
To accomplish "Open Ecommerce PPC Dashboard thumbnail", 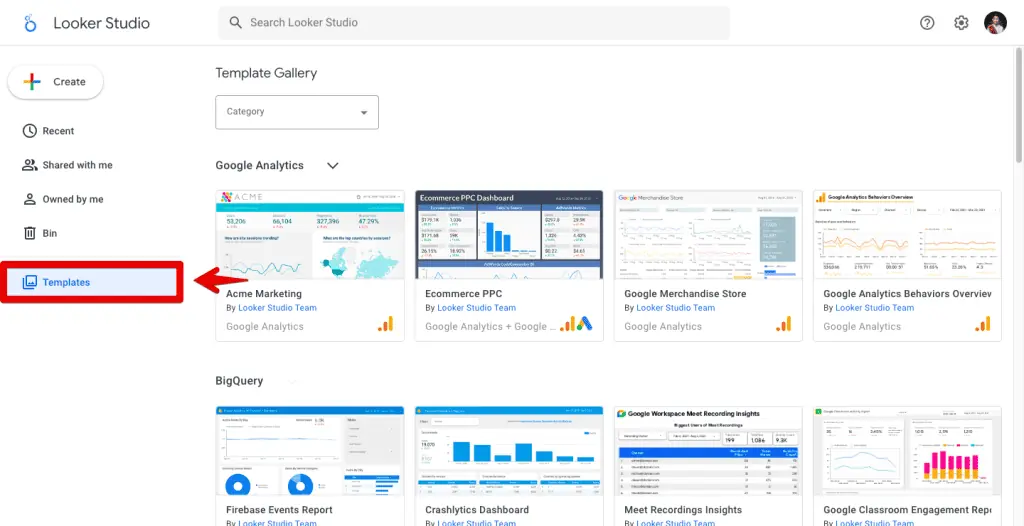I will [x=509, y=235].
